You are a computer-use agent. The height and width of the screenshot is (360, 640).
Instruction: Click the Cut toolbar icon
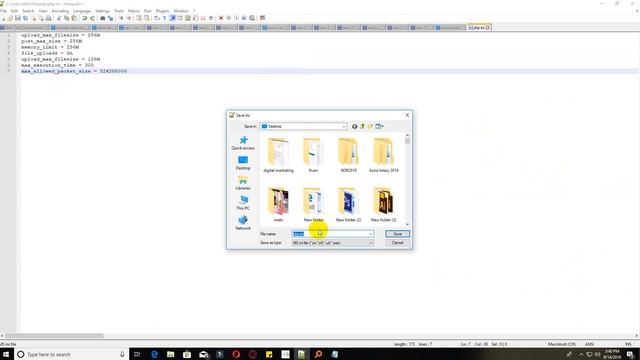click(x=59, y=18)
